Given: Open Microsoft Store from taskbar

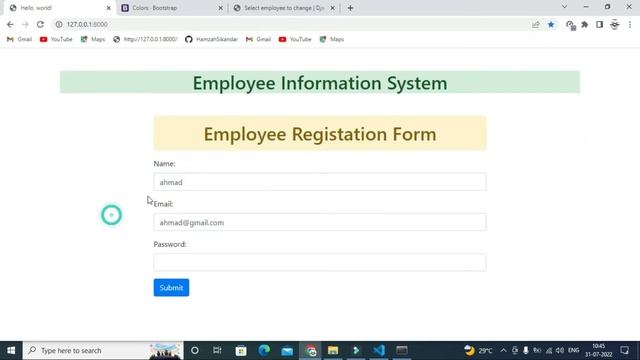Looking at the screenshot, I should (x=241, y=350).
